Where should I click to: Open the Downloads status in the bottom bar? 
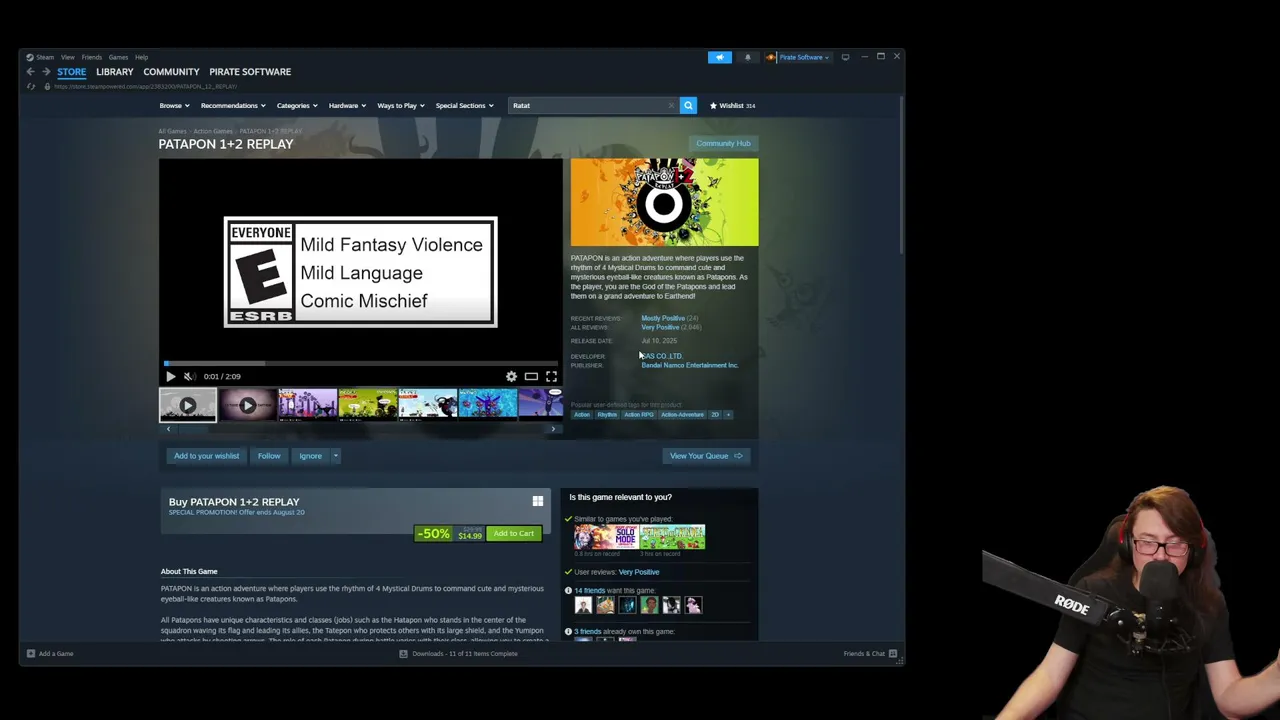(459, 654)
